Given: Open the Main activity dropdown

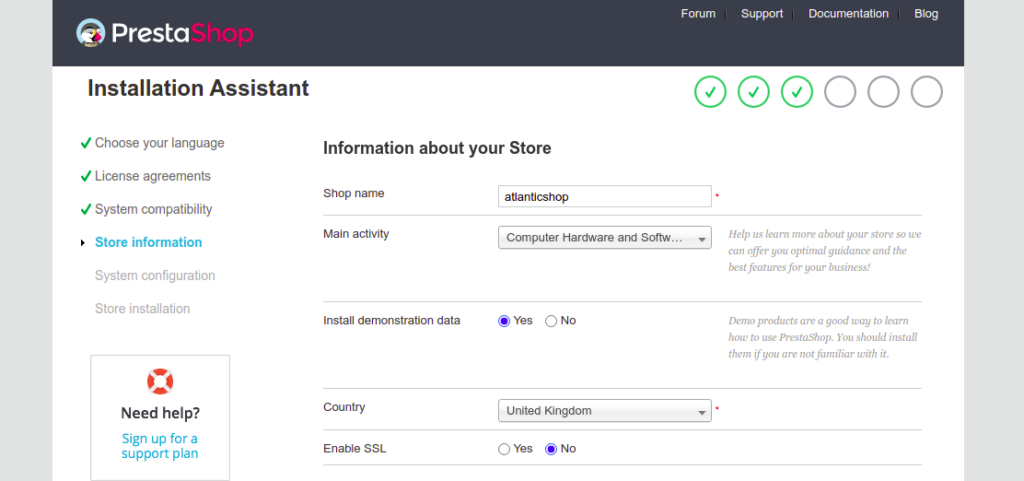Looking at the screenshot, I should pos(605,238).
